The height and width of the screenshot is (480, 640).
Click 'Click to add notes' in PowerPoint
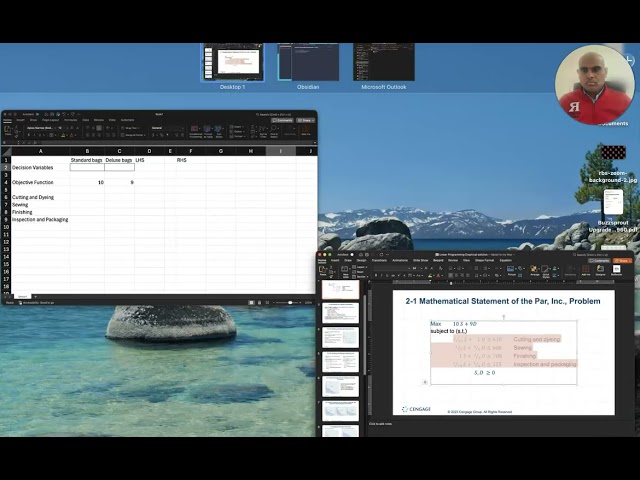tap(380, 424)
